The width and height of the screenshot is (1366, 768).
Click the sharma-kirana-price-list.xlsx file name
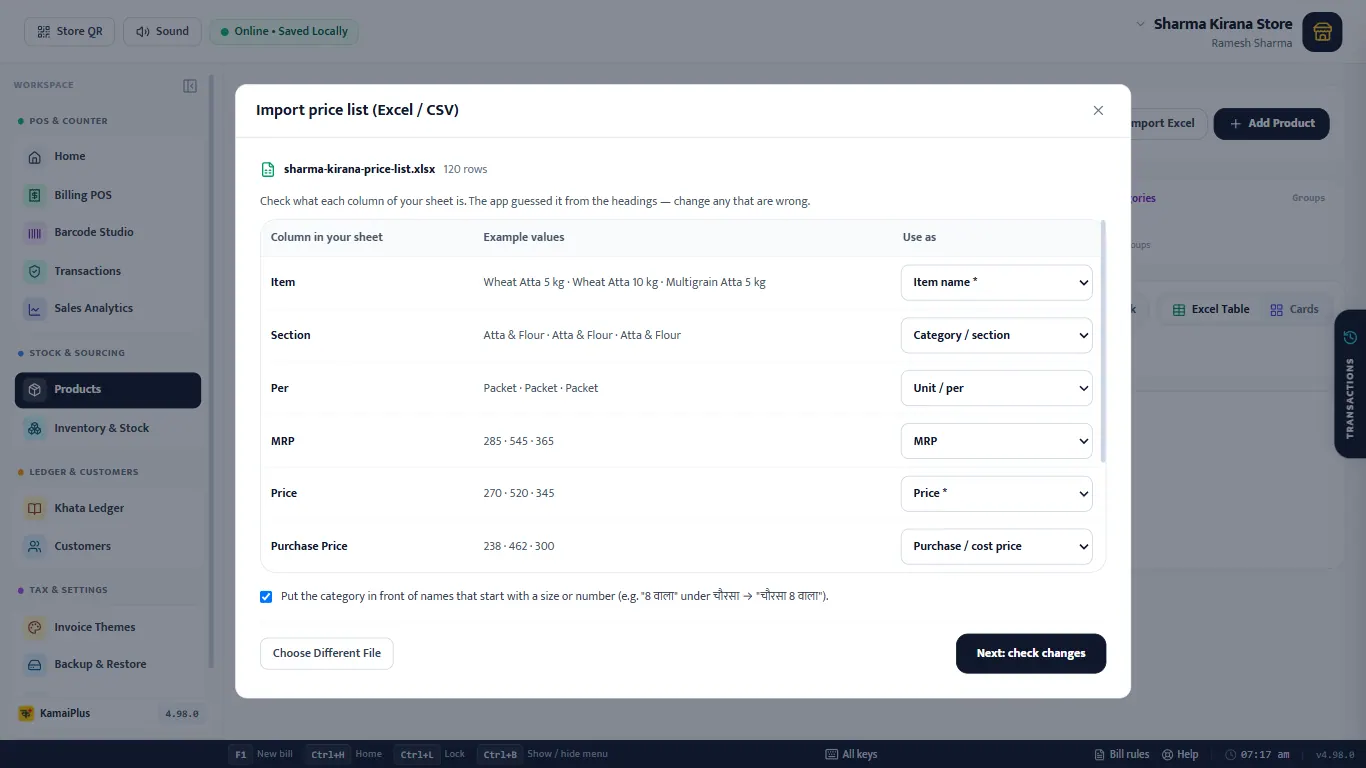pos(359,169)
